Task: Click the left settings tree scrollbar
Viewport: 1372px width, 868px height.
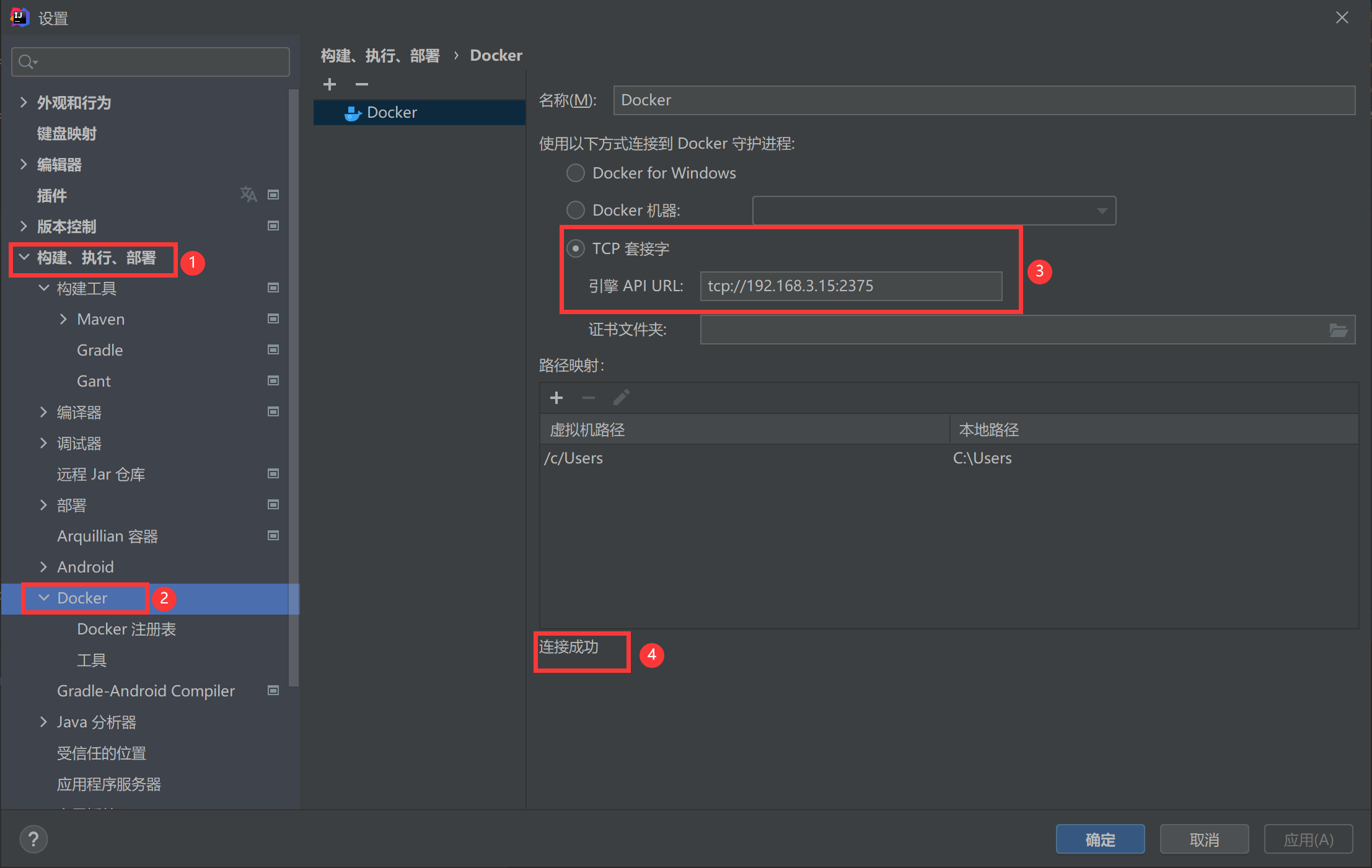Action: (x=294, y=384)
